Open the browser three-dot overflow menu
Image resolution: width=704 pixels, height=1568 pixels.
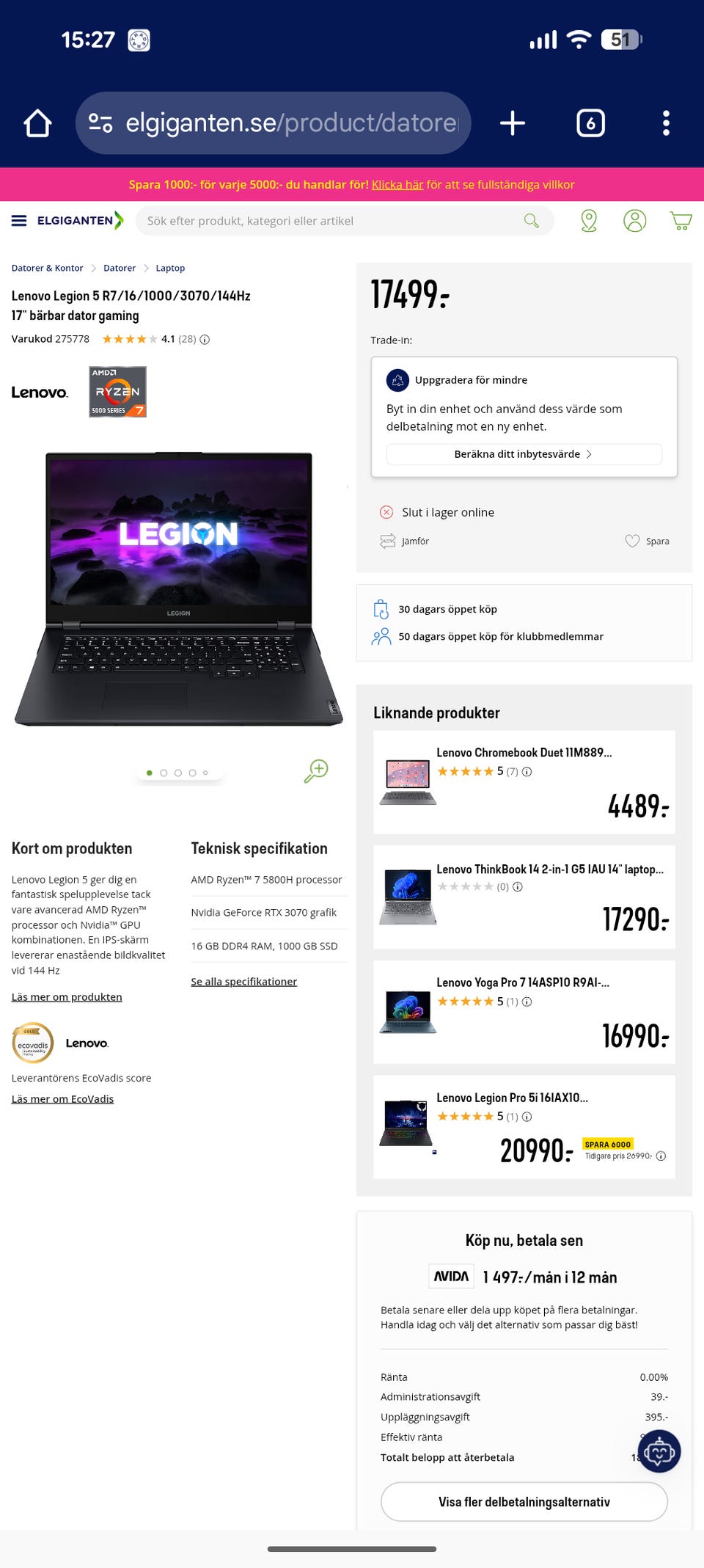point(666,123)
